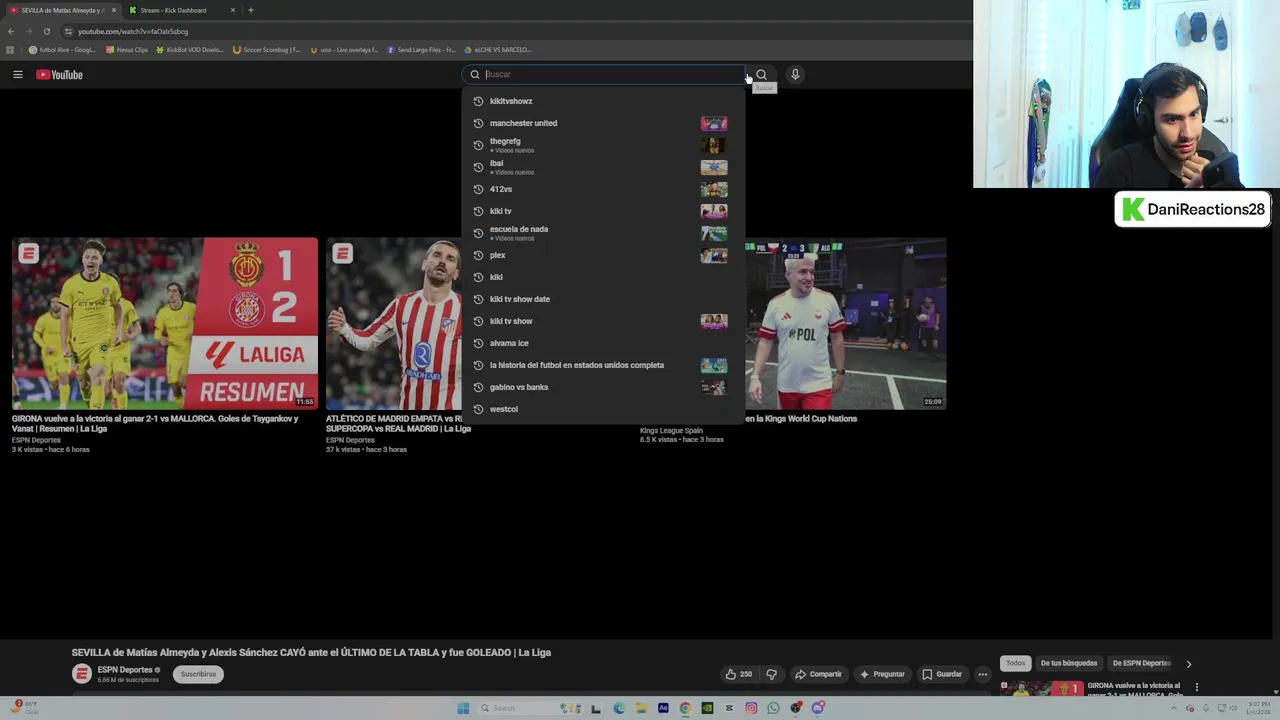Start voice search with the microphone icon

795,74
